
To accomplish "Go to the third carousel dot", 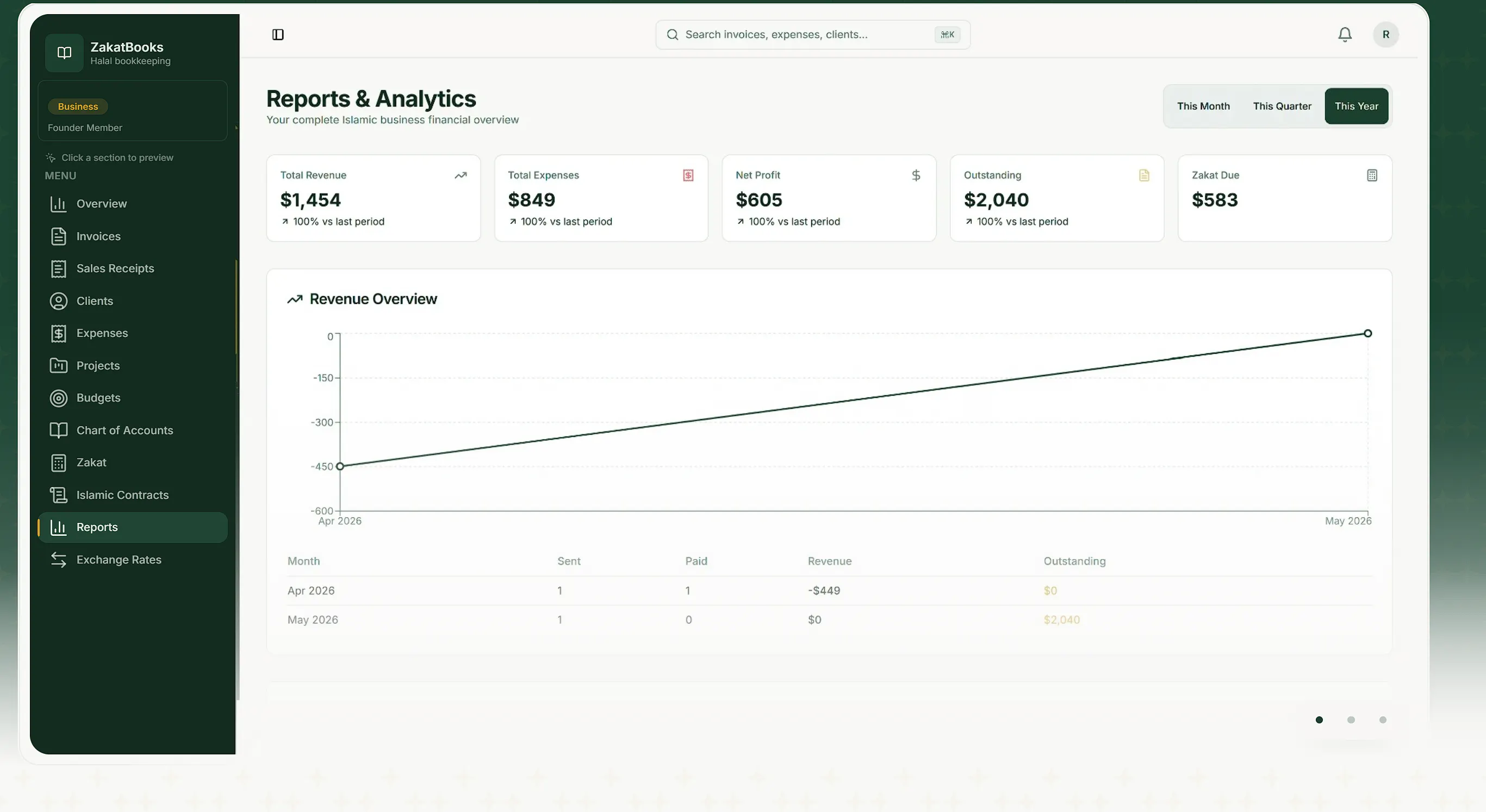I will tap(1382, 720).
